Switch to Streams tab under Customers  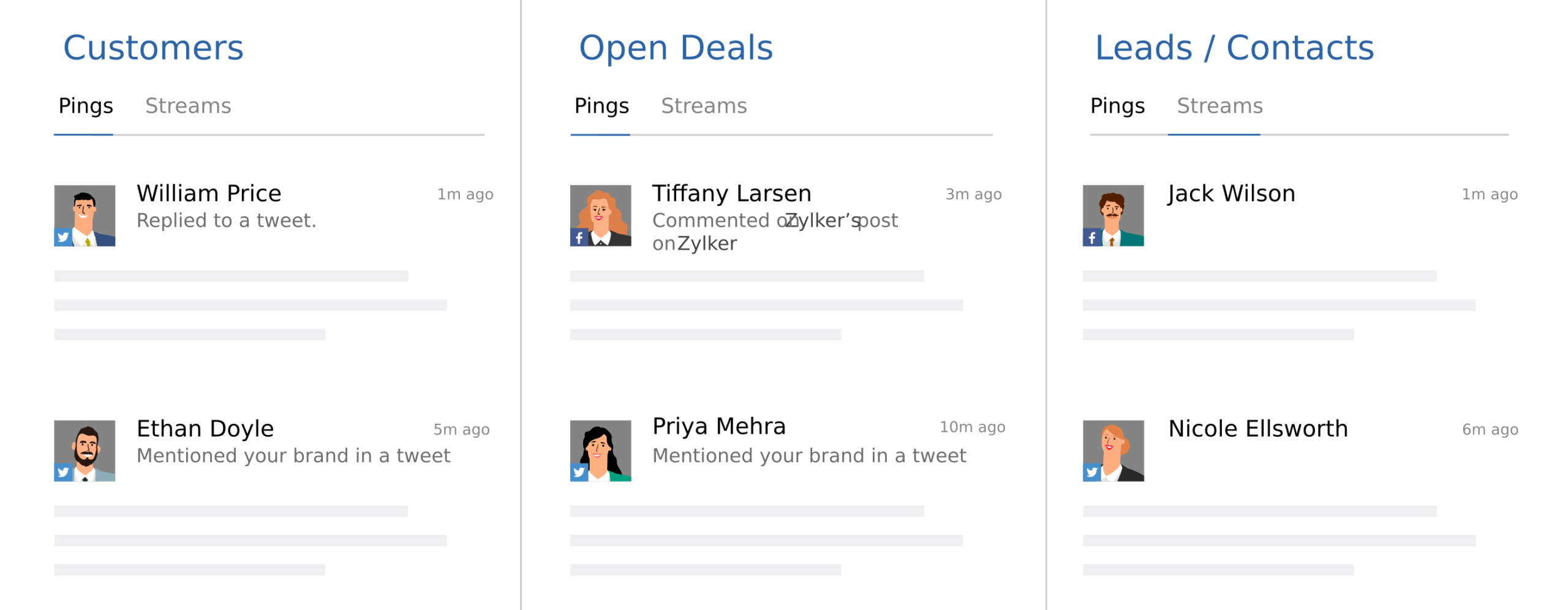coord(188,106)
